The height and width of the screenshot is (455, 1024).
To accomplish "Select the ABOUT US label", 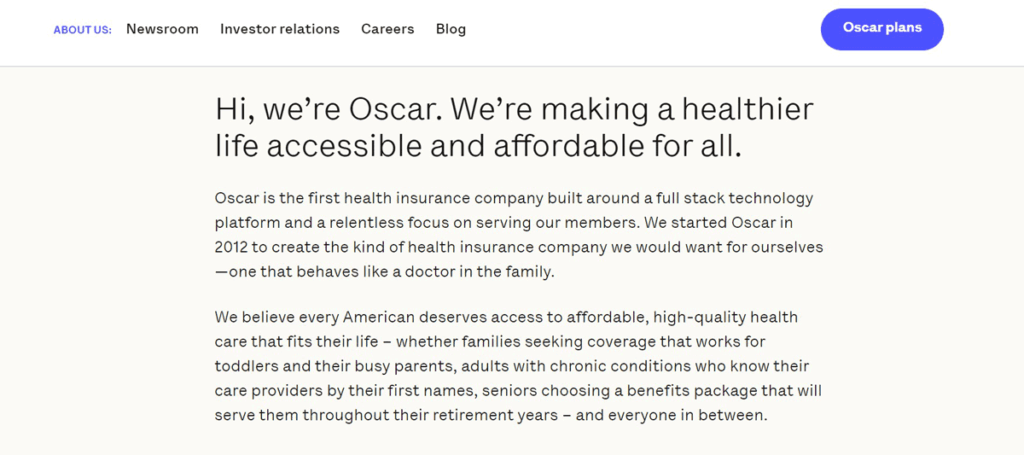I will (x=82, y=30).
